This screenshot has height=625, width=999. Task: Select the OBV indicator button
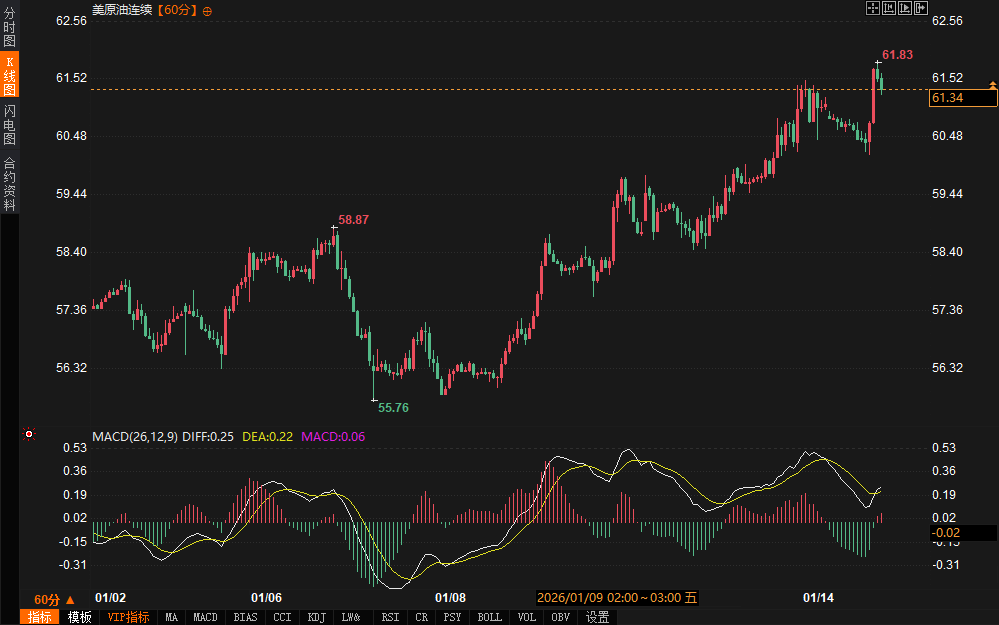point(561,617)
